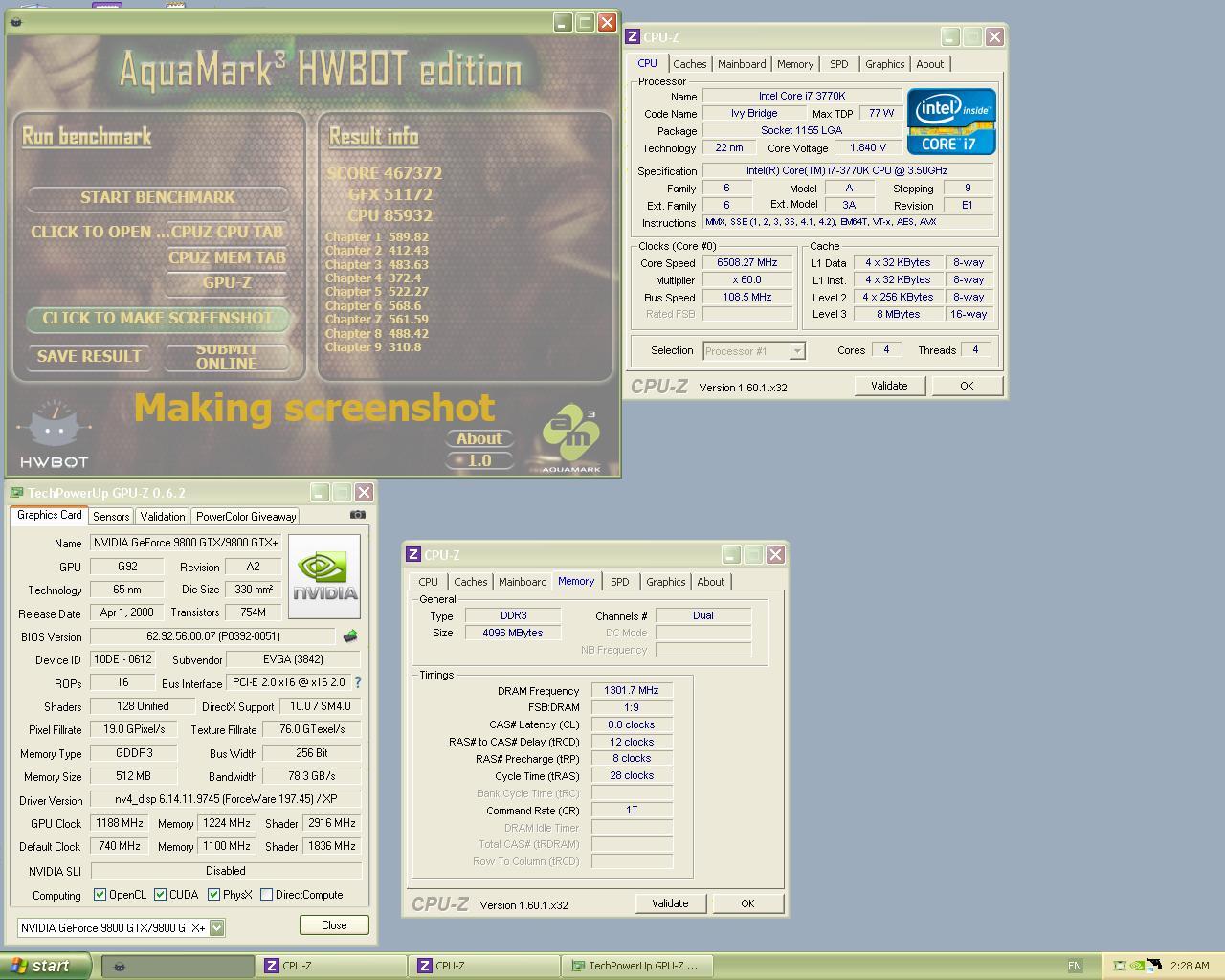Open the Processor #1 selection dropdown
This screenshot has width=1225, height=980.
[x=796, y=351]
